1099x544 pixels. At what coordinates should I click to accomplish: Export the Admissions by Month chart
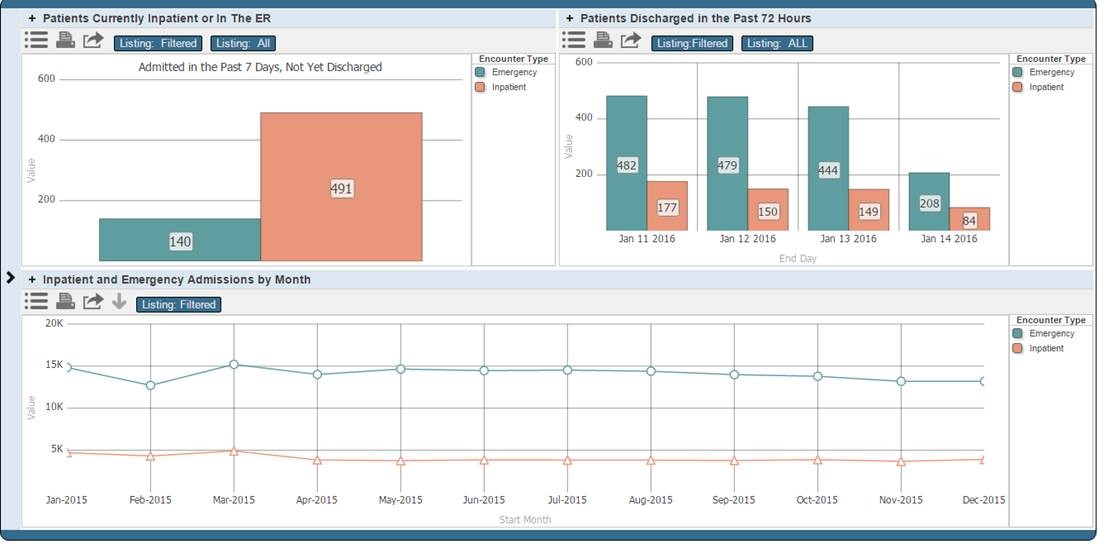(x=93, y=301)
